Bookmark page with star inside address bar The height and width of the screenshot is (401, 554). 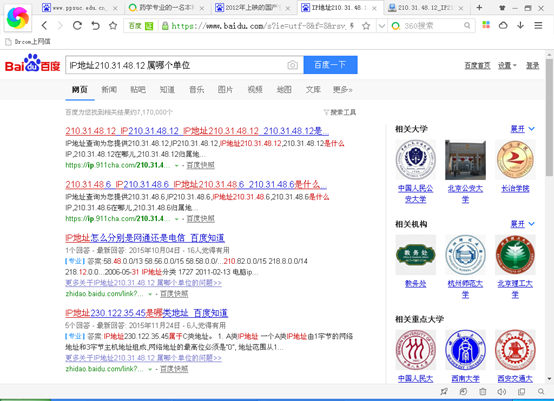click(366, 25)
